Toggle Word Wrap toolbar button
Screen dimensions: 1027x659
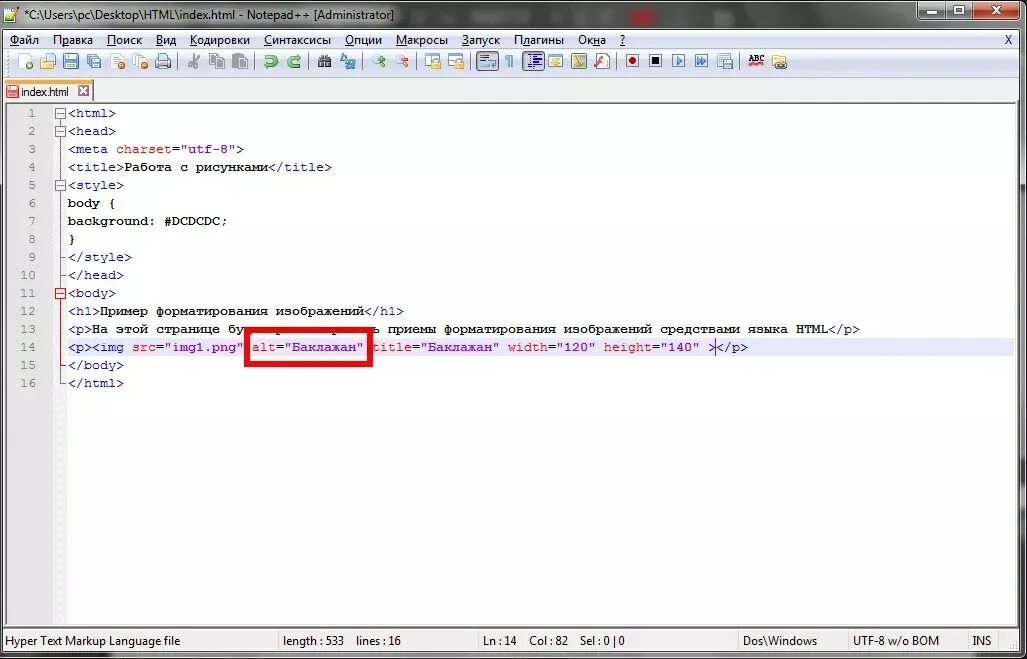[487, 62]
